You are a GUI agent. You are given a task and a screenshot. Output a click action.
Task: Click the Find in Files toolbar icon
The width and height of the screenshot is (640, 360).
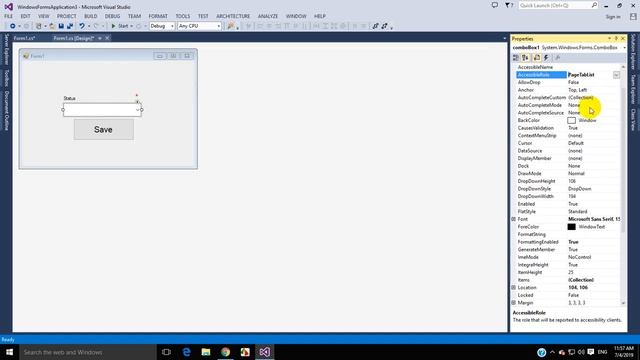pos(231,26)
